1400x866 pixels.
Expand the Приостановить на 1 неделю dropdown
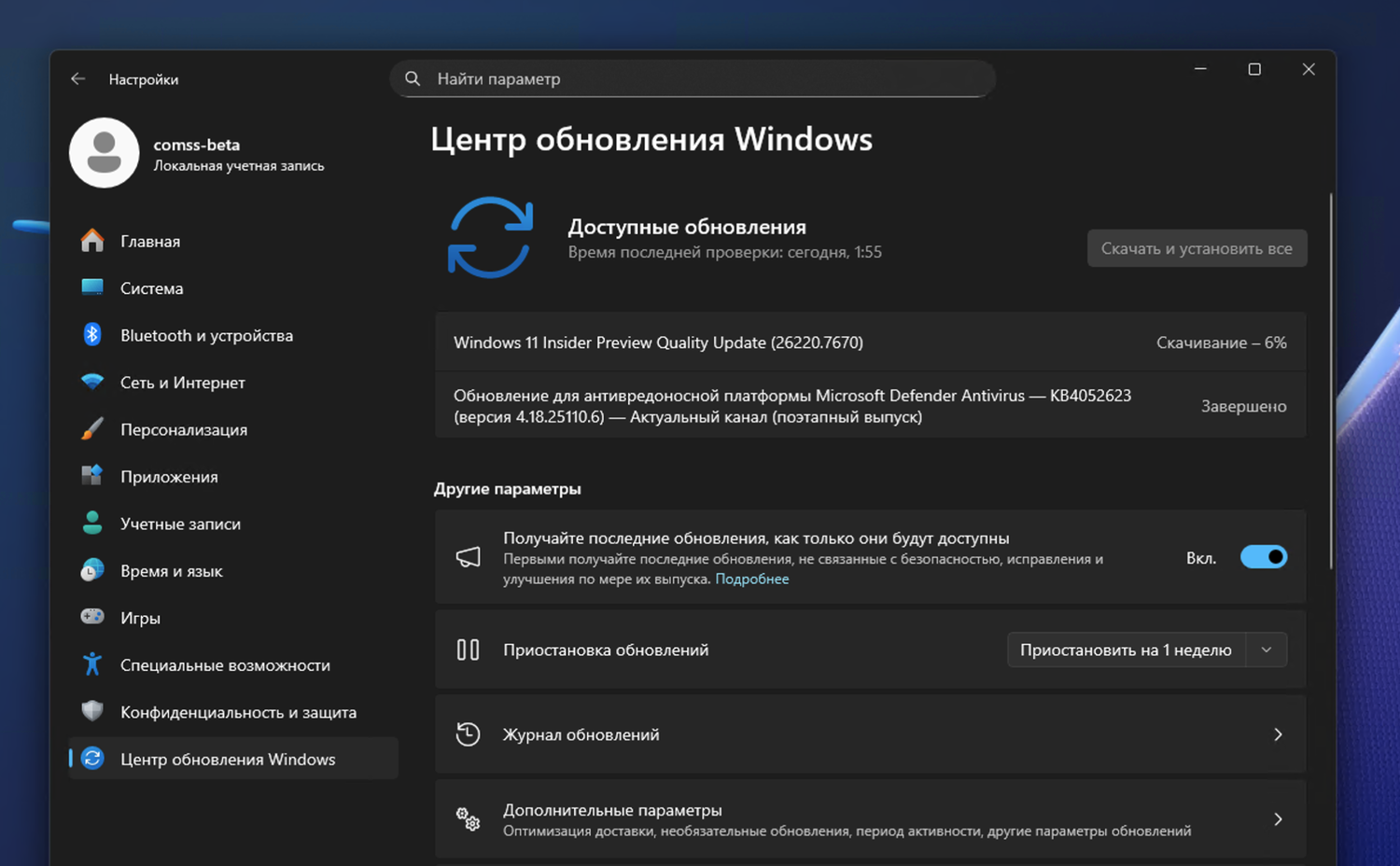tap(1266, 649)
